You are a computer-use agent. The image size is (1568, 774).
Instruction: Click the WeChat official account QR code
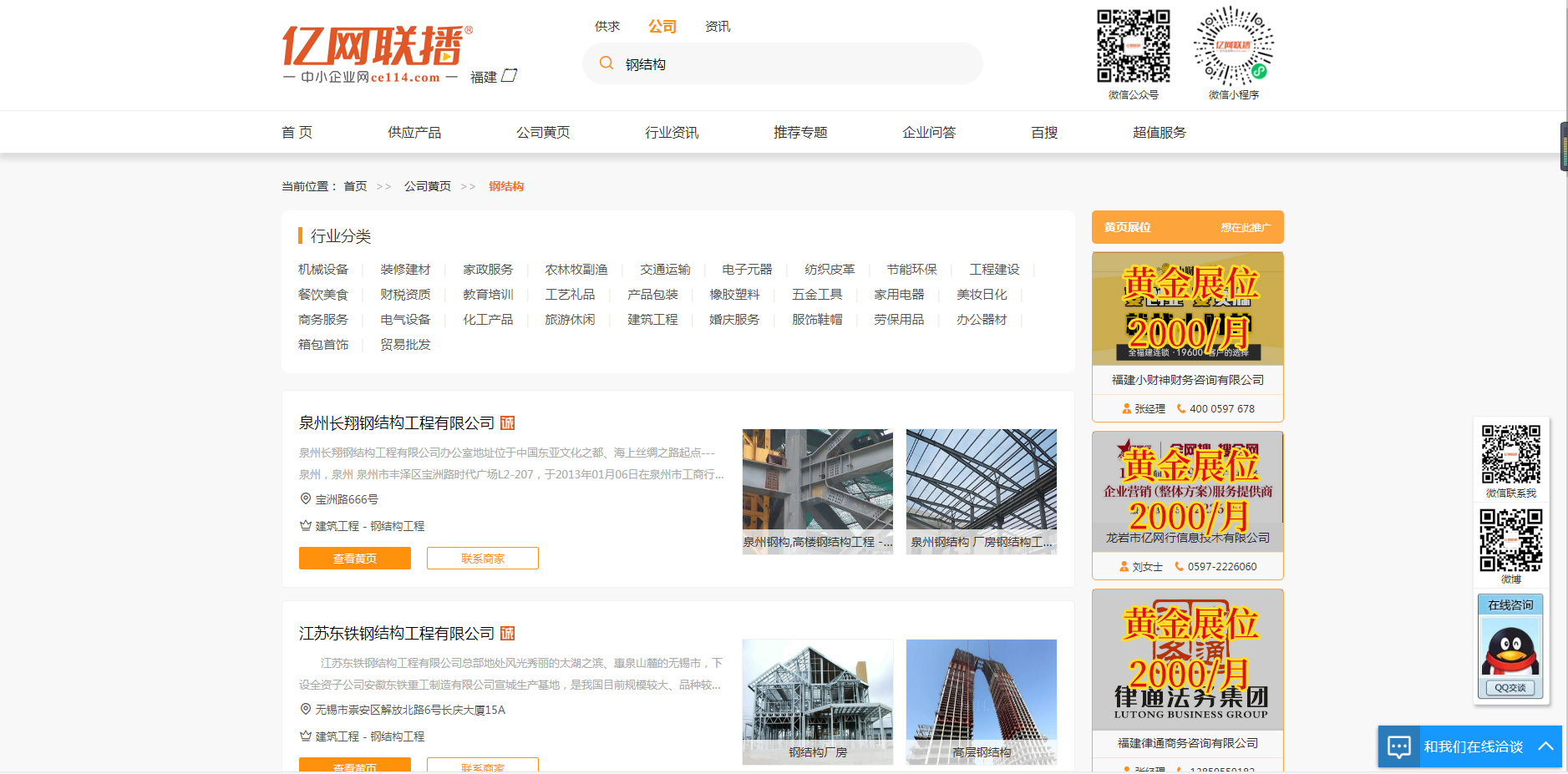pyautogui.click(x=1133, y=47)
